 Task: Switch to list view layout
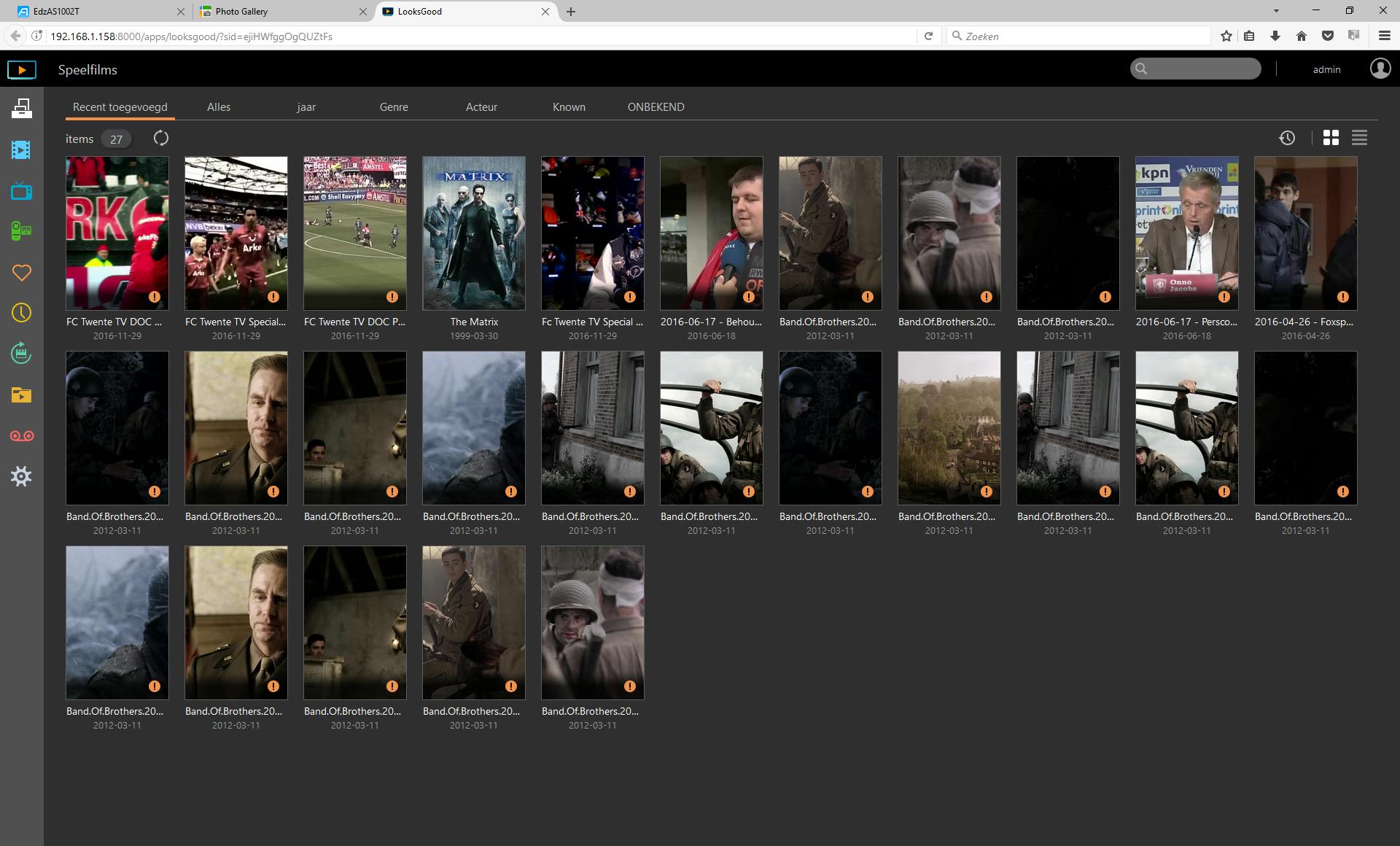(1359, 138)
